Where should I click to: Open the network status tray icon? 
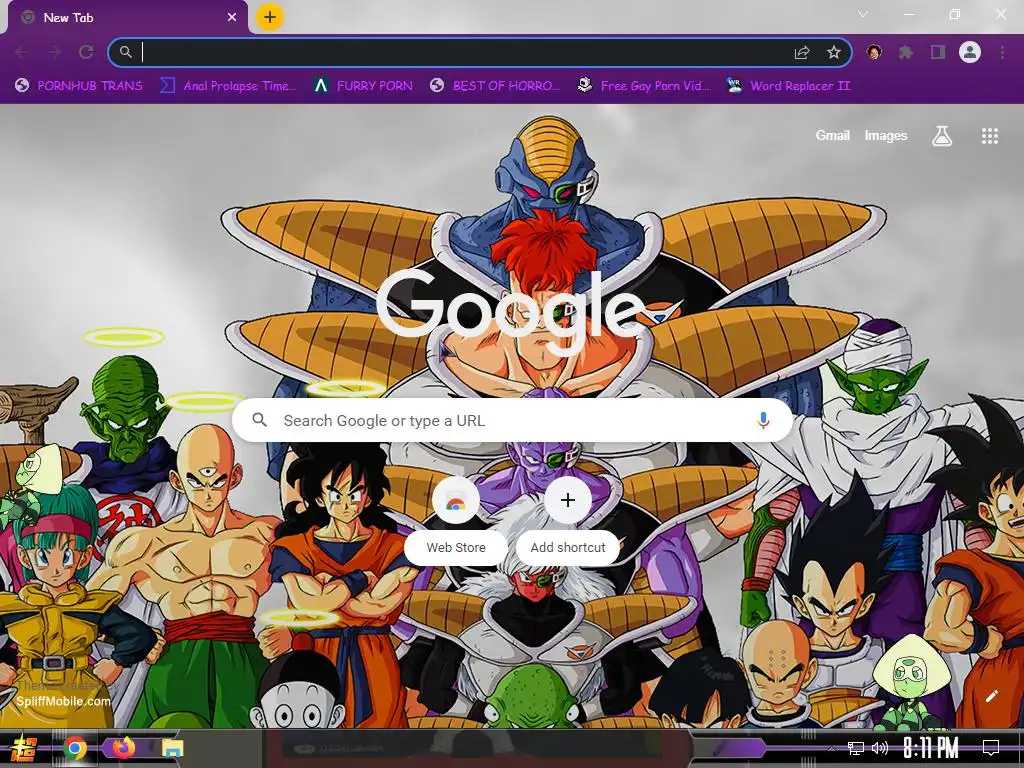point(856,748)
